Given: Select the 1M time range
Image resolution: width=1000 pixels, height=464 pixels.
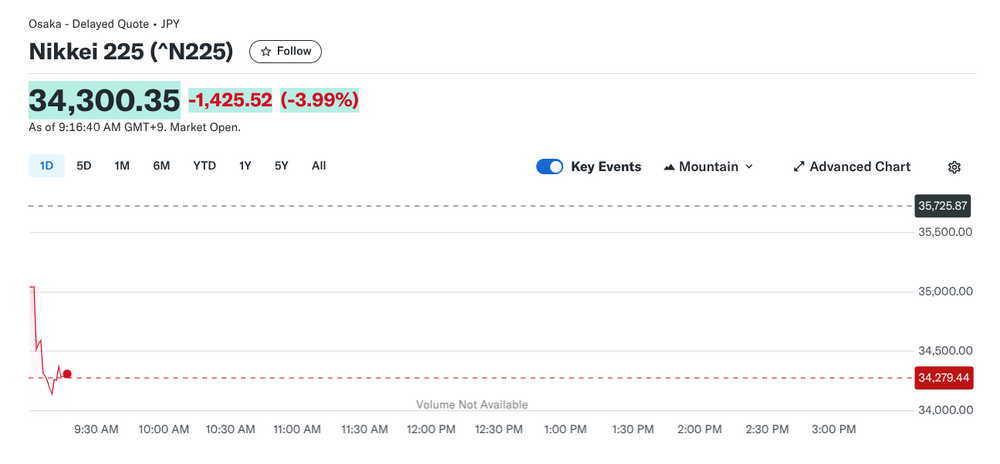Looking at the screenshot, I should (x=122, y=166).
